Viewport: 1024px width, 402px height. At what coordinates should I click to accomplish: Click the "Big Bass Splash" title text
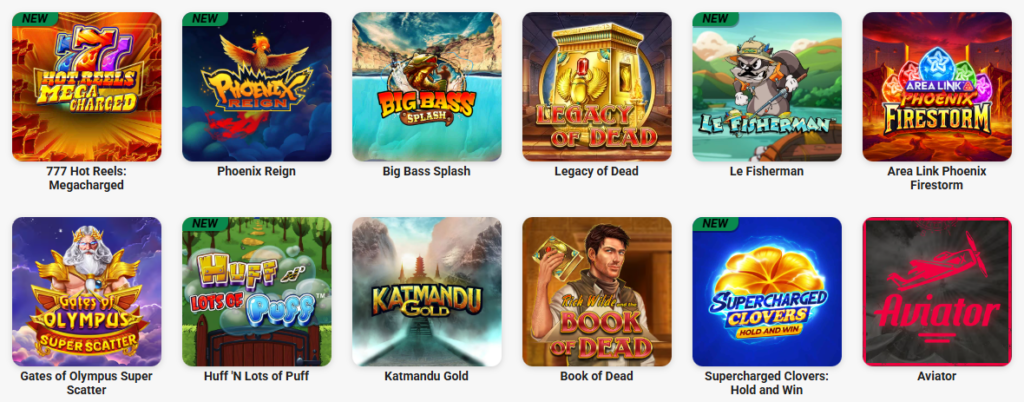coord(426,172)
